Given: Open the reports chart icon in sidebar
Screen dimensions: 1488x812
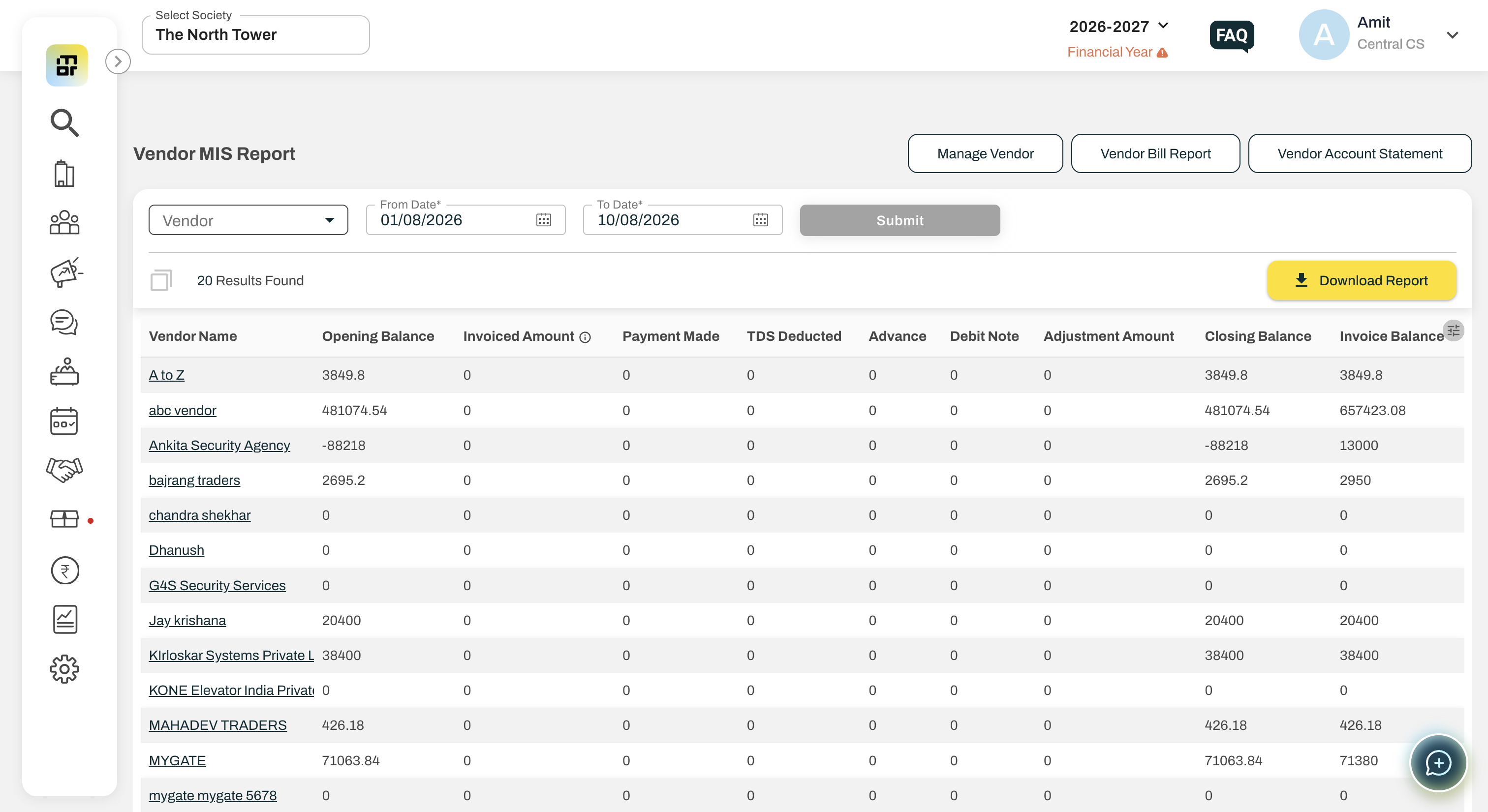Looking at the screenshot, I should [65, 620].
